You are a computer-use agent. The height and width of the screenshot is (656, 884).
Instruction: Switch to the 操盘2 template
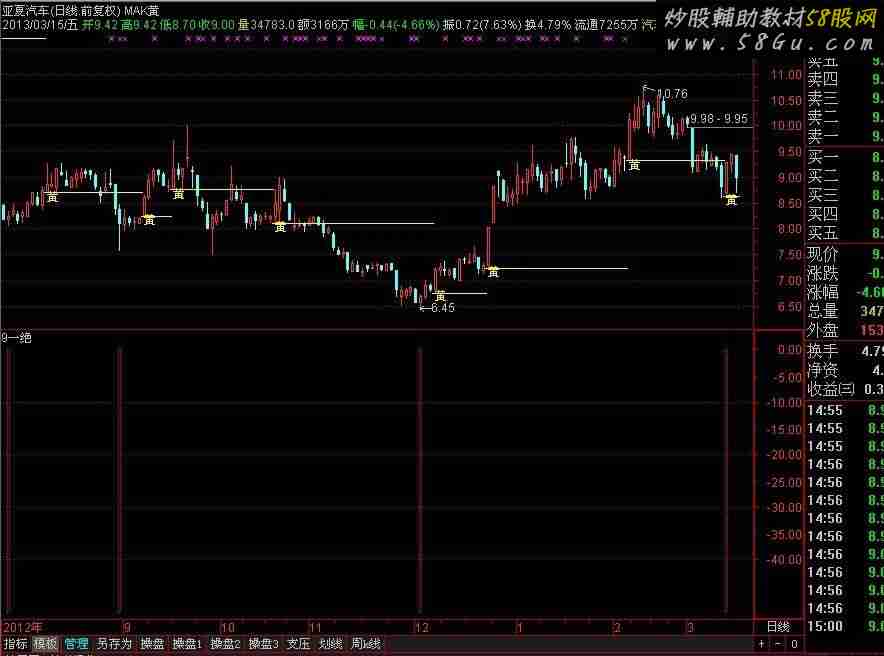[226, 644]
